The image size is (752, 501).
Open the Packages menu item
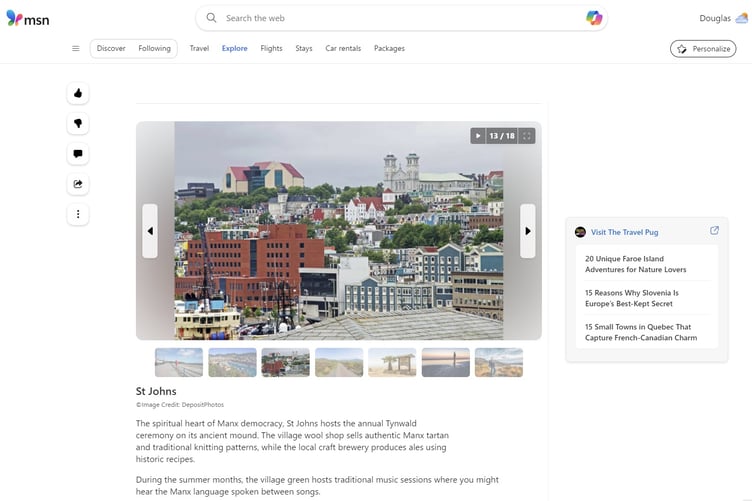click(389, 48)
